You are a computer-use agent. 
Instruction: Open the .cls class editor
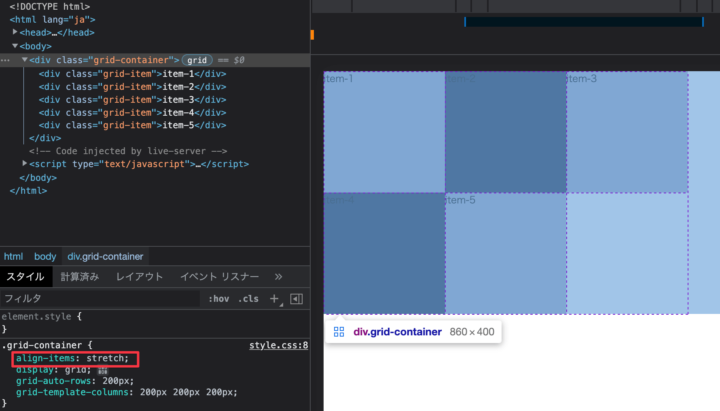pos(248,298)
